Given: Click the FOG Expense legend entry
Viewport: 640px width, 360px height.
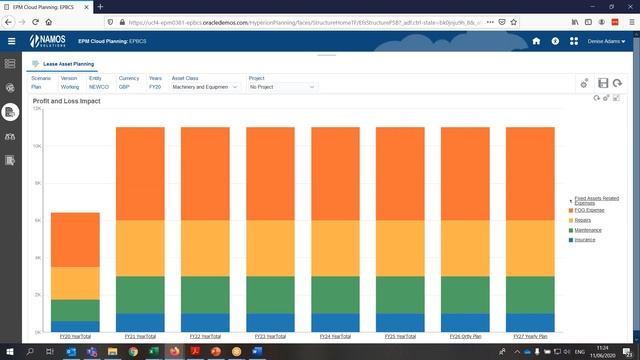Looking at the screenshot, I should pyautogui.click(x=589, y=210).
